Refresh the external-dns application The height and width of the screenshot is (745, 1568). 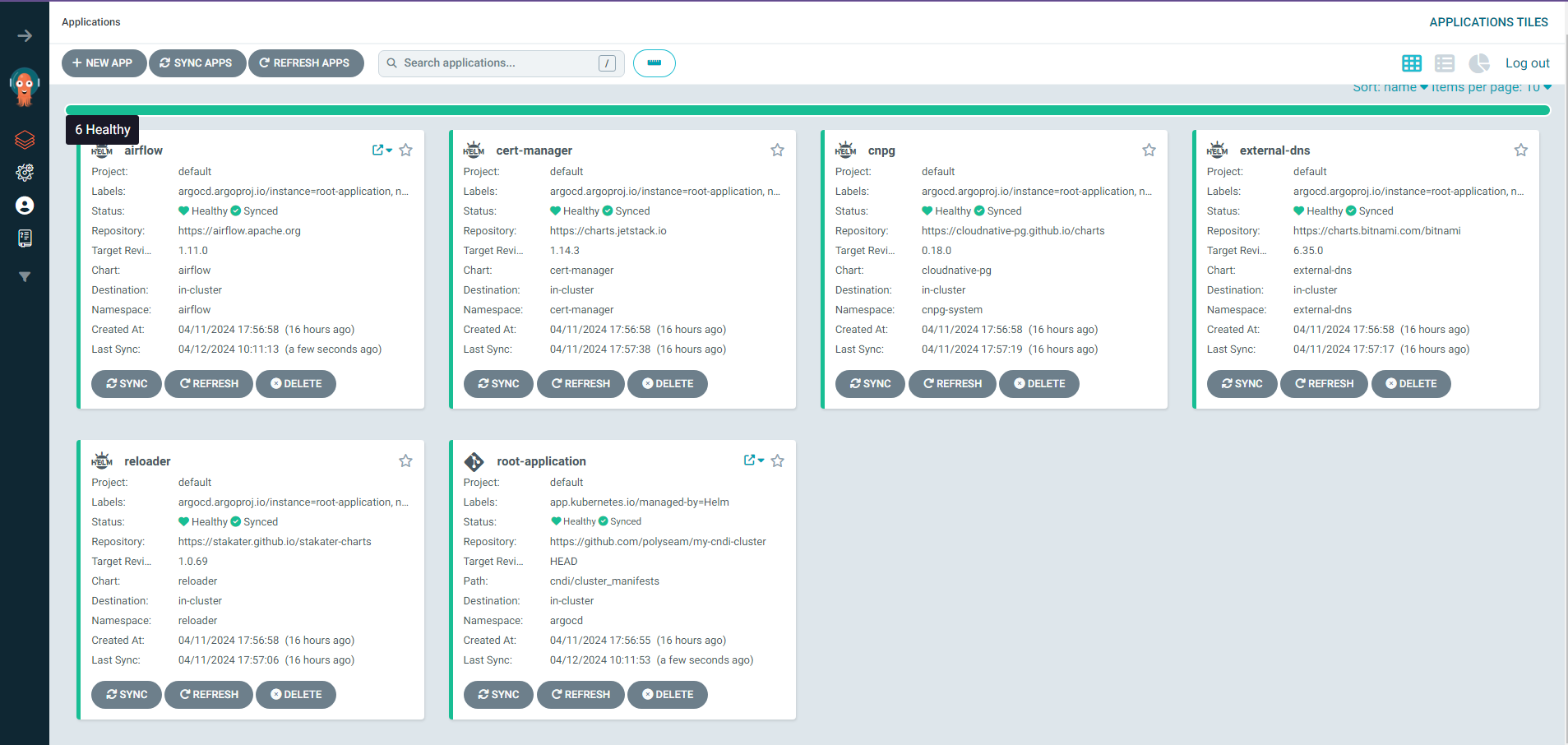tap(1324, 384)
